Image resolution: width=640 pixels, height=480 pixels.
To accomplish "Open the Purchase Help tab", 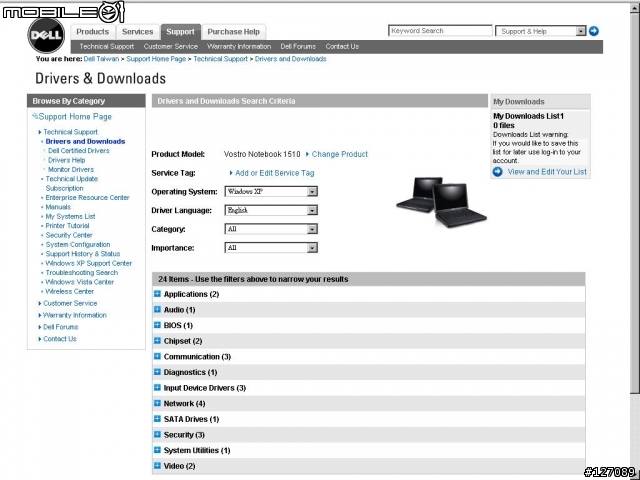I will (x=233, y=32).
